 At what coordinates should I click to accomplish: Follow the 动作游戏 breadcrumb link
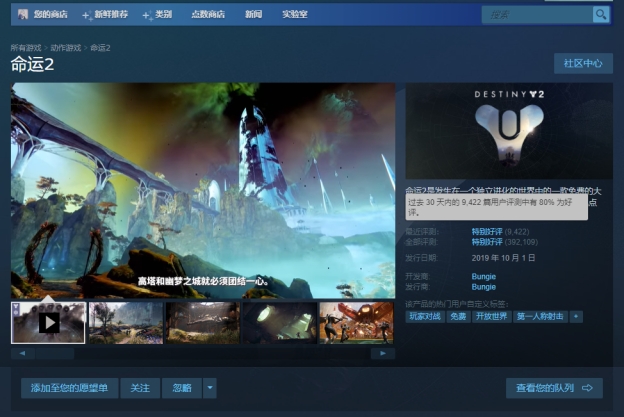click(x=66, y=48)
